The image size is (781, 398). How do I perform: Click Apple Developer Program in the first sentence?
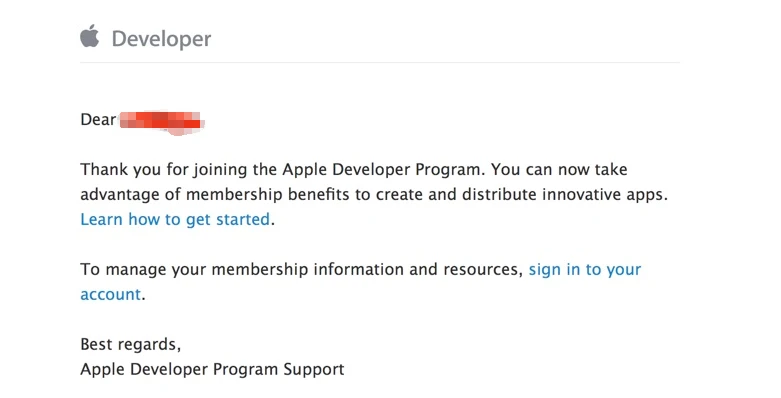tap(382, 169)
